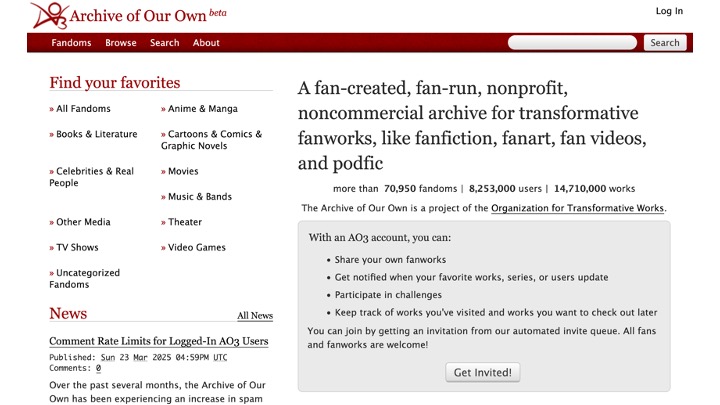Click the Find your favorites heading

point(115,83)
